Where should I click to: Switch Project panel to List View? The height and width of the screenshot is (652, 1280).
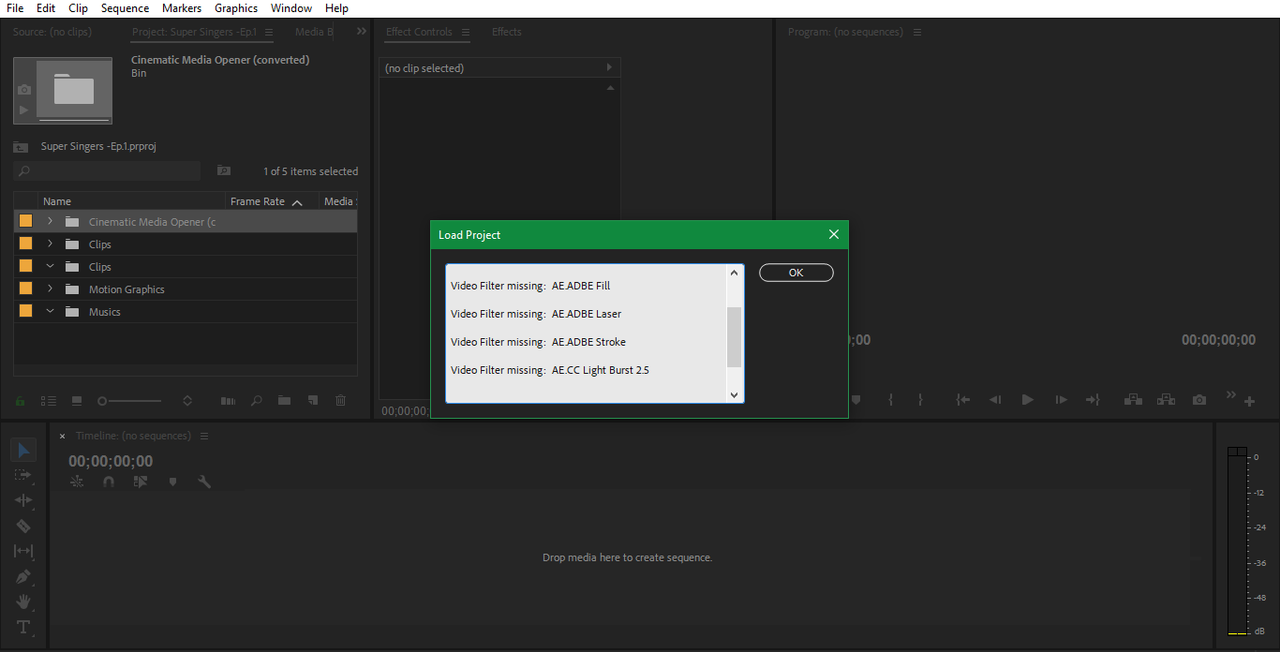pos(48,400)
